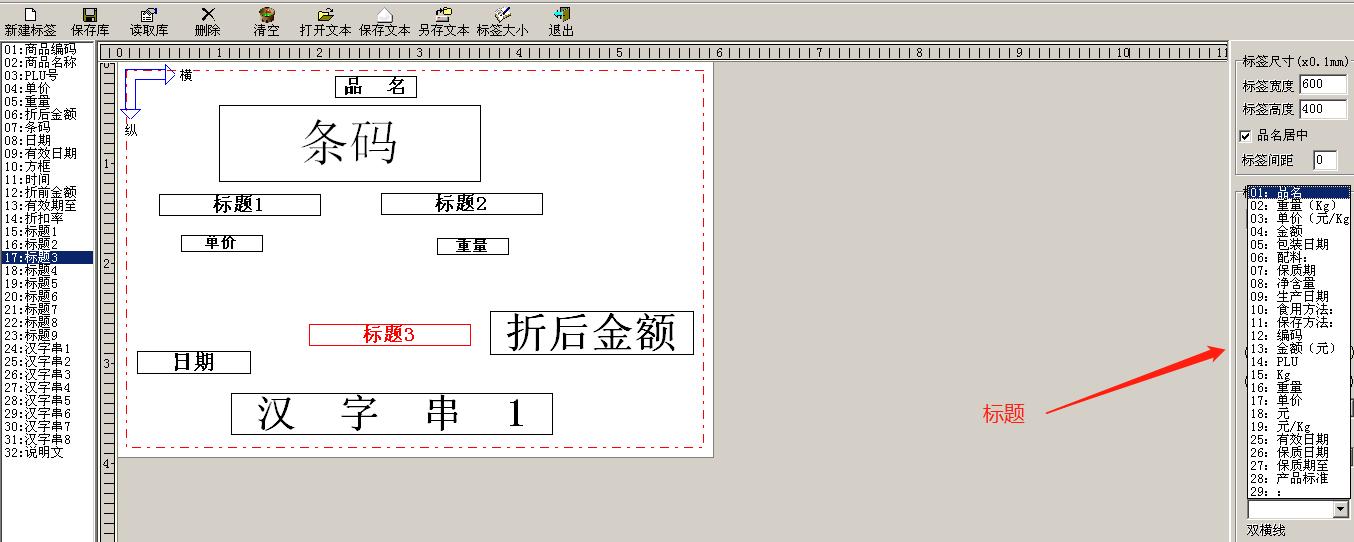Click the 新建标签 new label icon

30,15
